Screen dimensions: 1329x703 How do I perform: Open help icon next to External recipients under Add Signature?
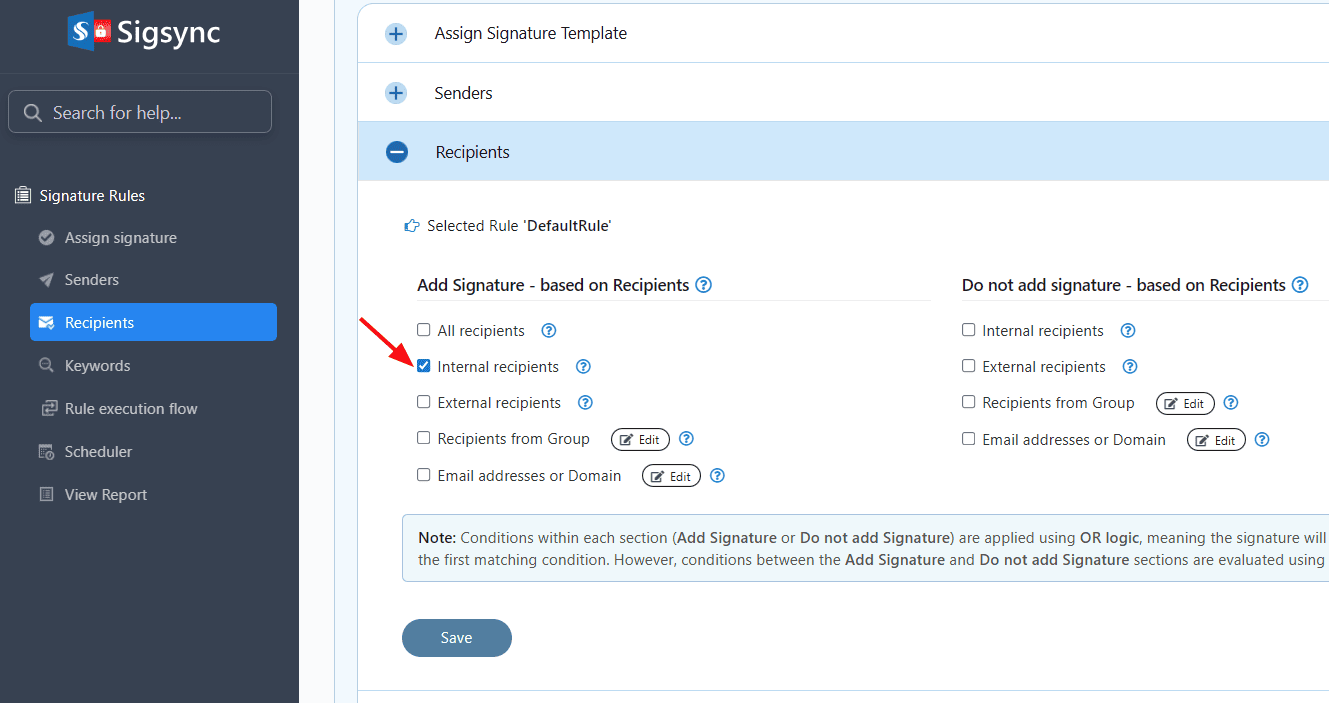pos(585,403)
